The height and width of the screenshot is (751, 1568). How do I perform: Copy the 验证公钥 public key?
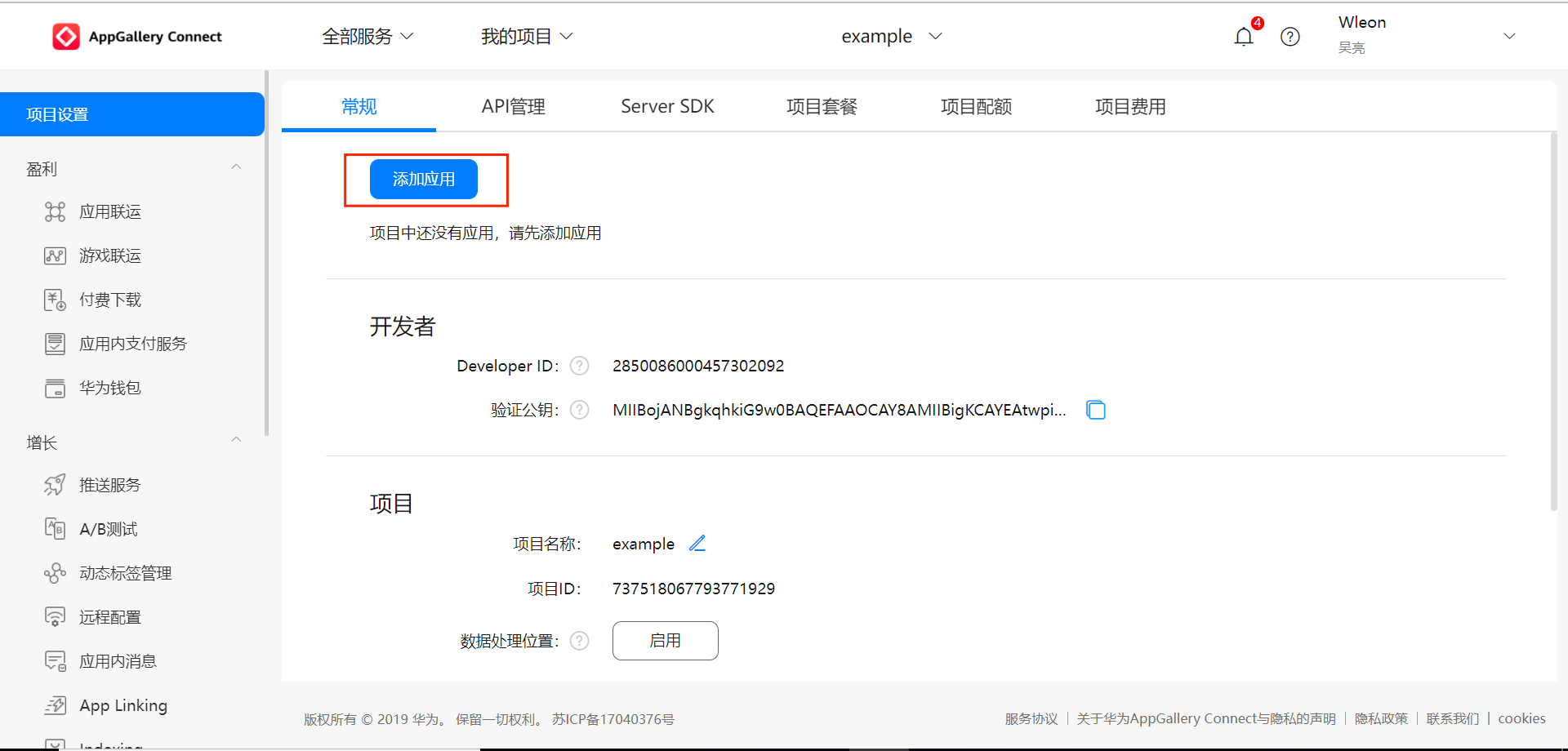coord(1096,410)
